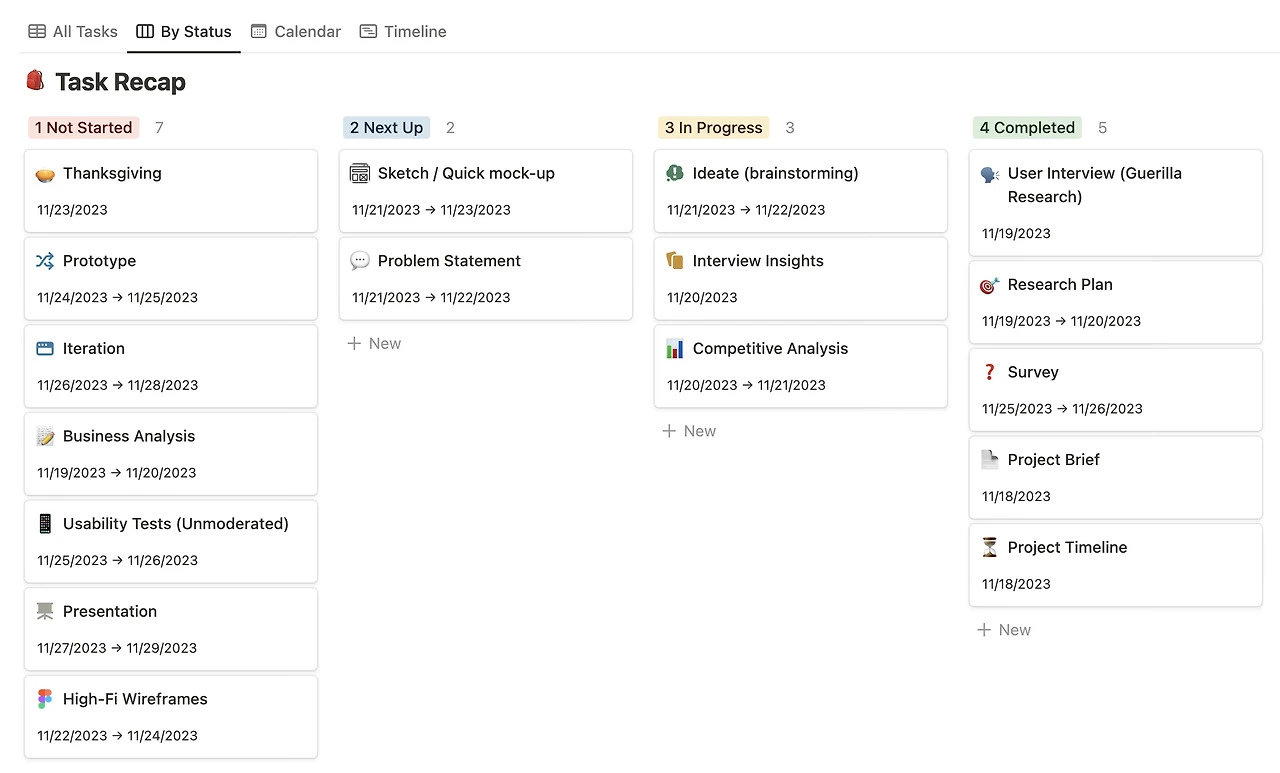This screenshot has width=1280, height=773.
Task: Click the shuffle icon on Prototype card
Action: tap(45, 261)
